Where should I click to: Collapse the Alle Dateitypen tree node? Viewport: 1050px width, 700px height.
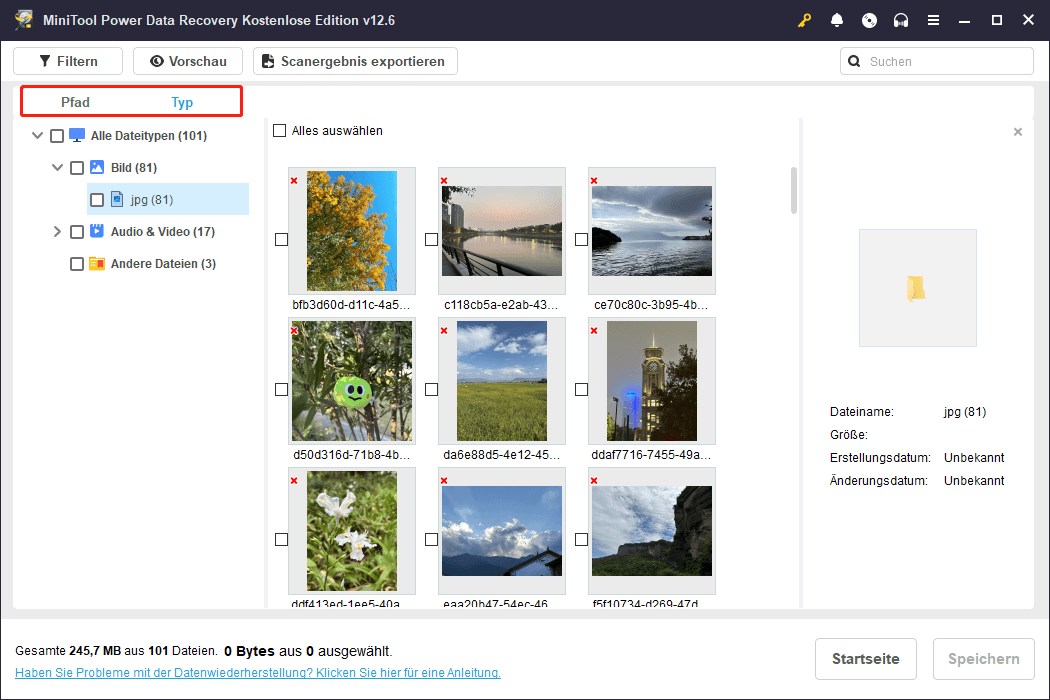[38, 136]
